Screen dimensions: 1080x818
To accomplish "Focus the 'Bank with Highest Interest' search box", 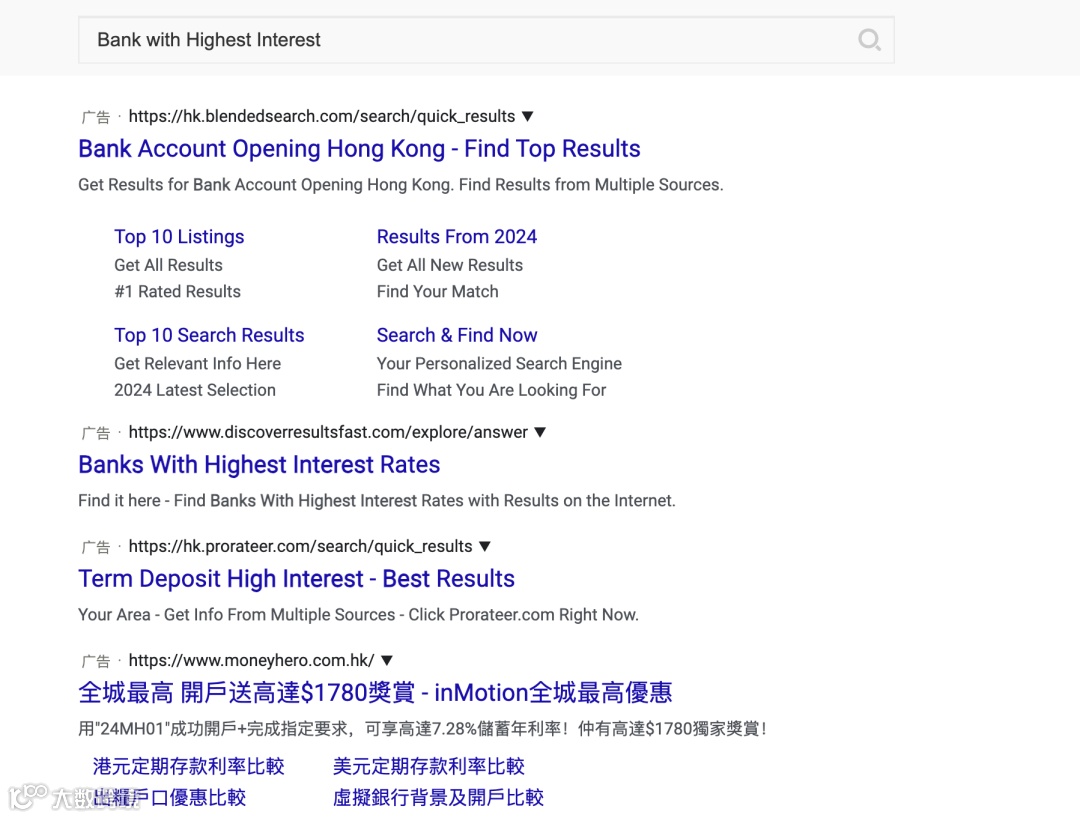I will (486, 40).
